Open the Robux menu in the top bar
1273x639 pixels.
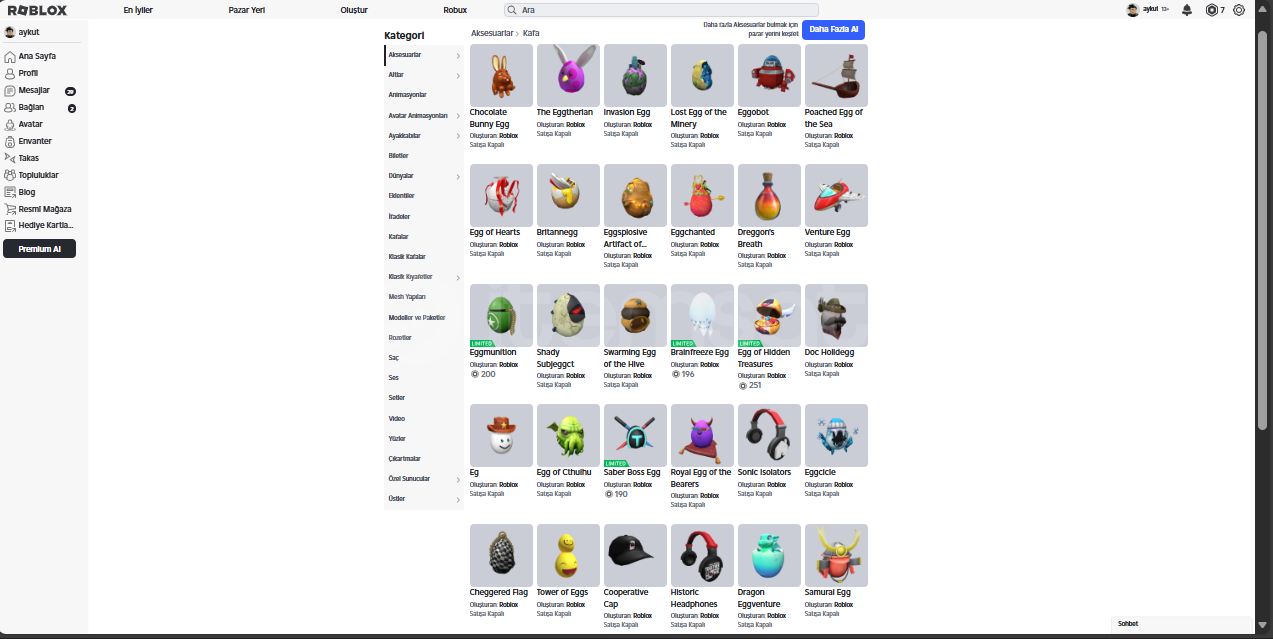455,10
